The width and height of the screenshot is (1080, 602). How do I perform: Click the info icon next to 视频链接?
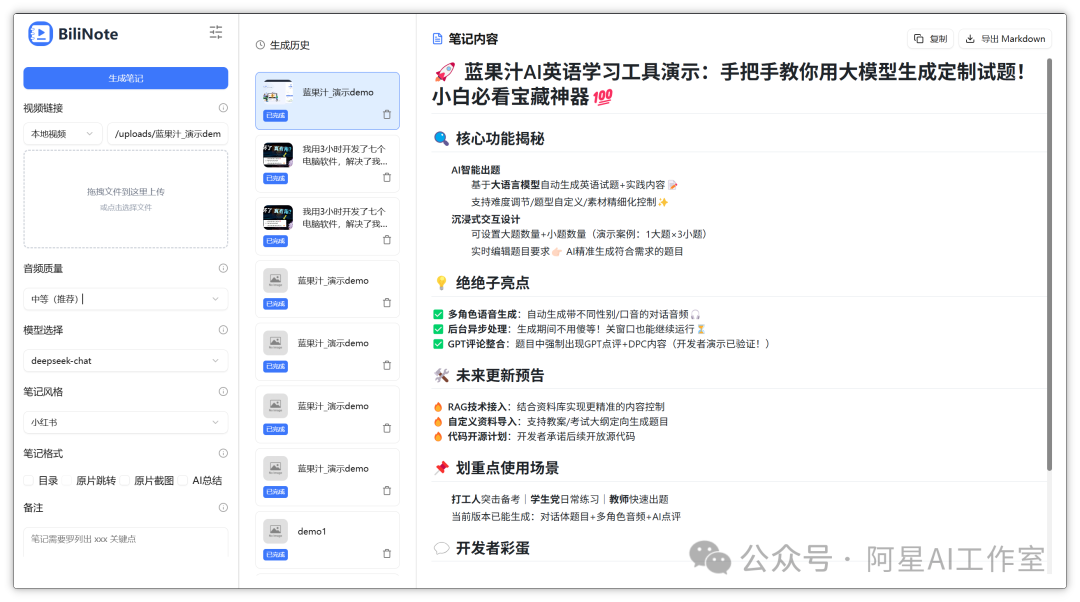(x=223, y=107)
